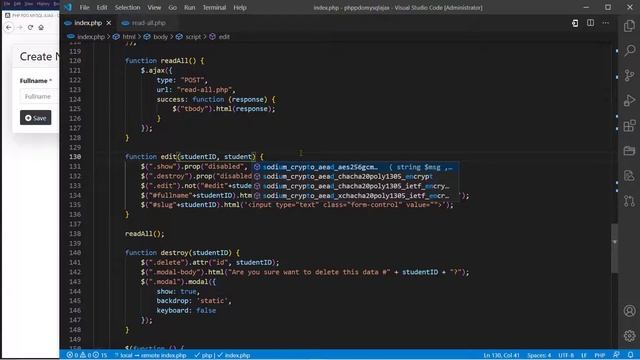Viewport: 640px width, 360px height.
Task: Select sodium_crypto_aead_chacha20poly1305_encrypt suggestion
Action: click(x=355, y=176)
